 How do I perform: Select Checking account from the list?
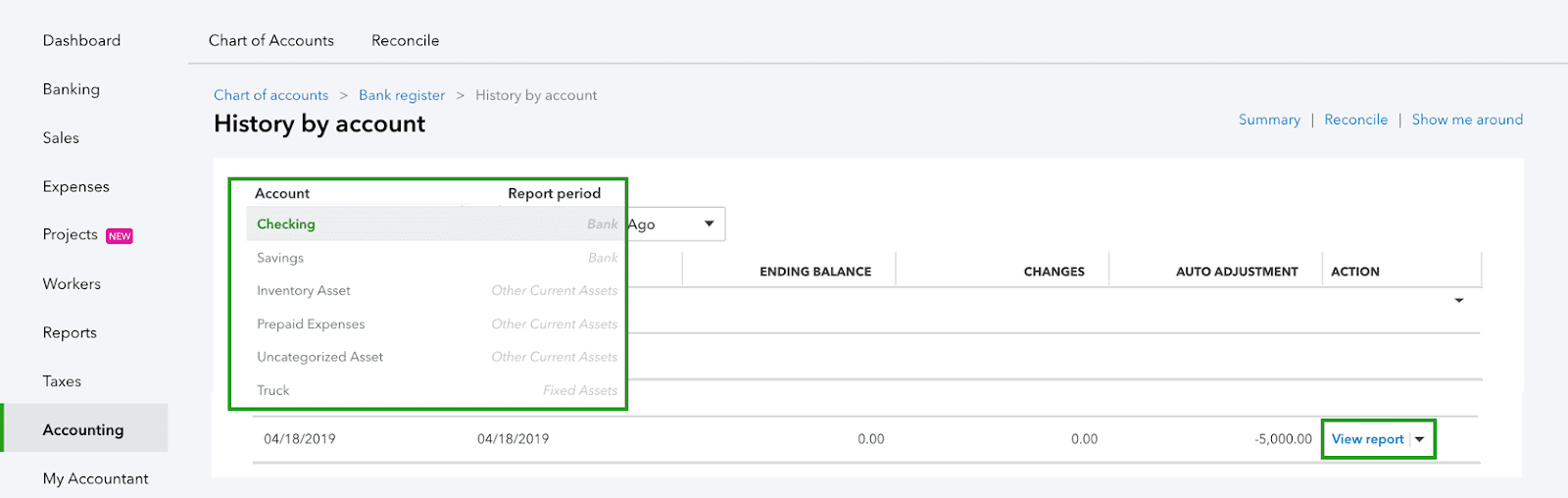click(286, 224)
